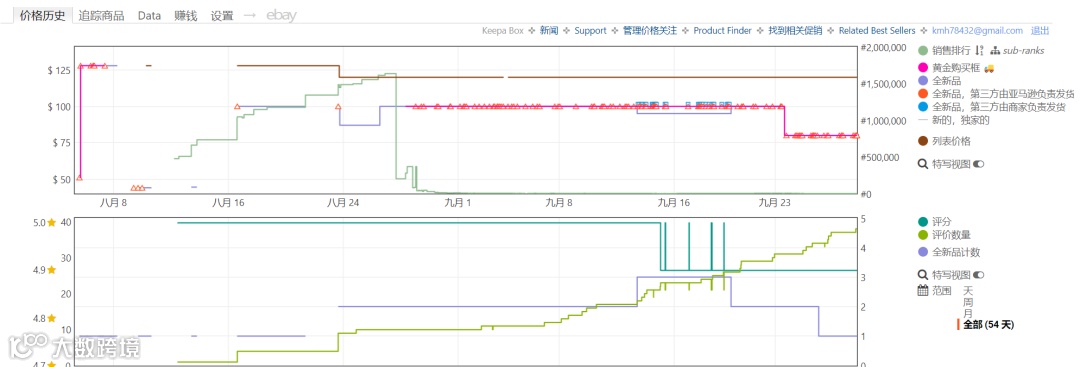Click the $ 75 price axis label
This screenshot has width=1080, height=367.
coord(61,143)
